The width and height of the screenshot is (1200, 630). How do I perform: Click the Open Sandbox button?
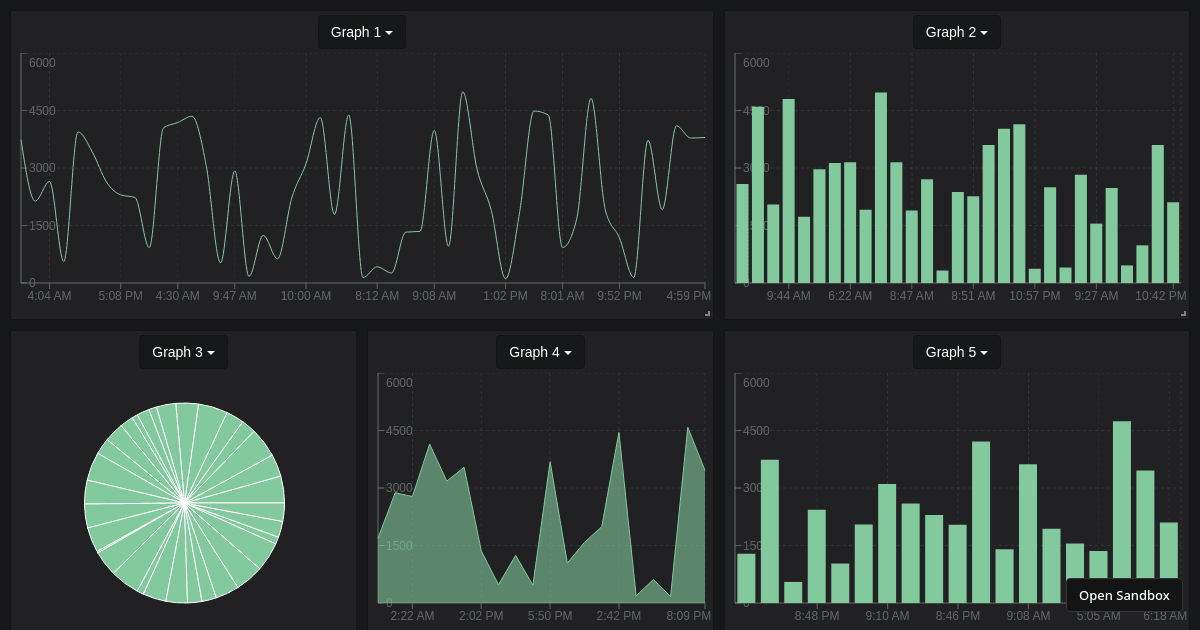click(1124, 595)
